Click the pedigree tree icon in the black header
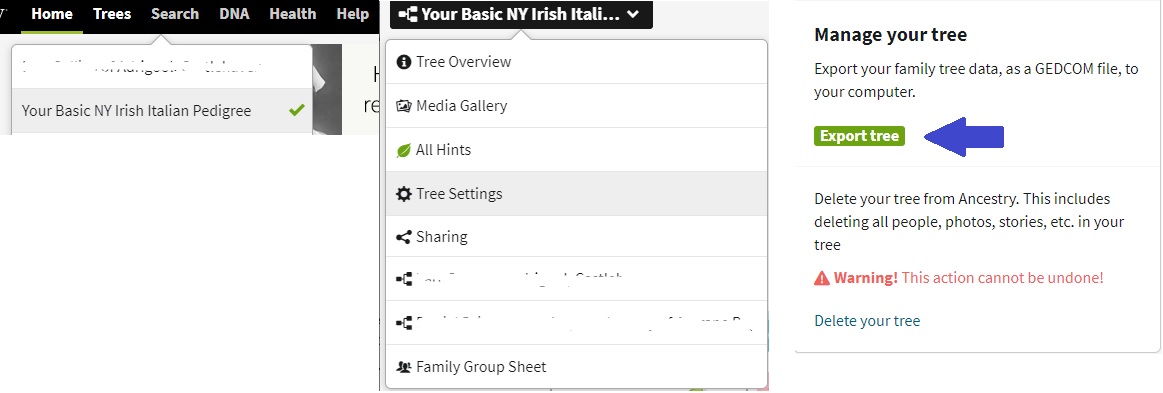The width and height of the screenshot is (1163, 393). tap(407, 14)
